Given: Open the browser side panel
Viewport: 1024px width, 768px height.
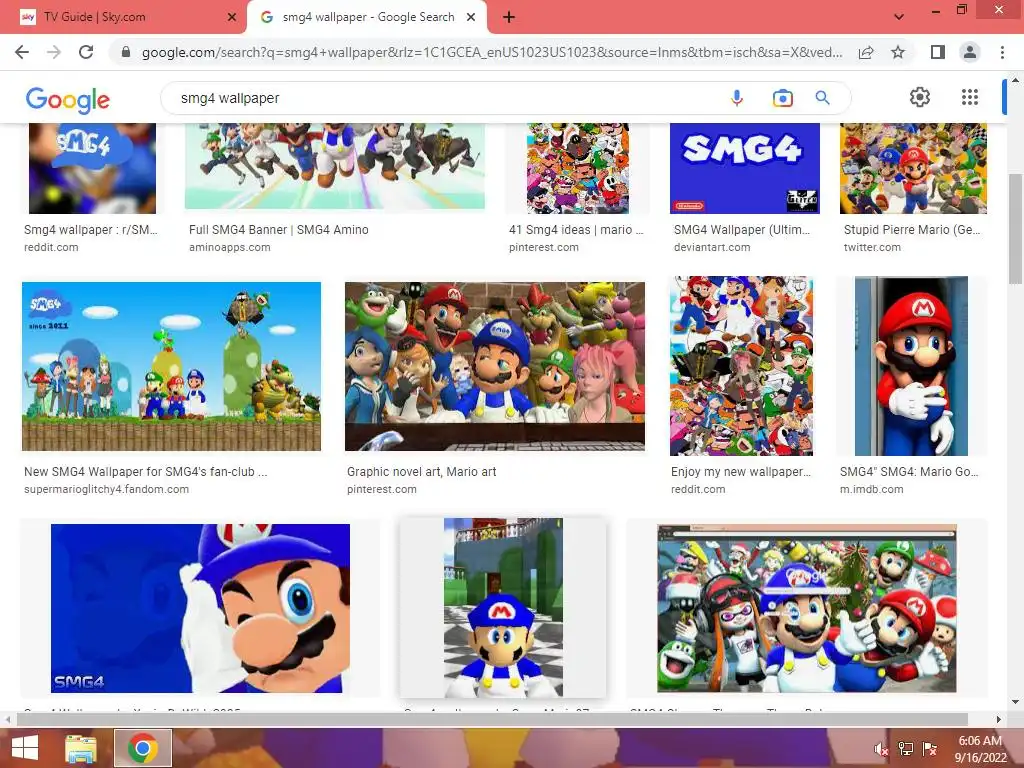Looking at the screenshot, I should pyautogui.click(x=937, y=52).
